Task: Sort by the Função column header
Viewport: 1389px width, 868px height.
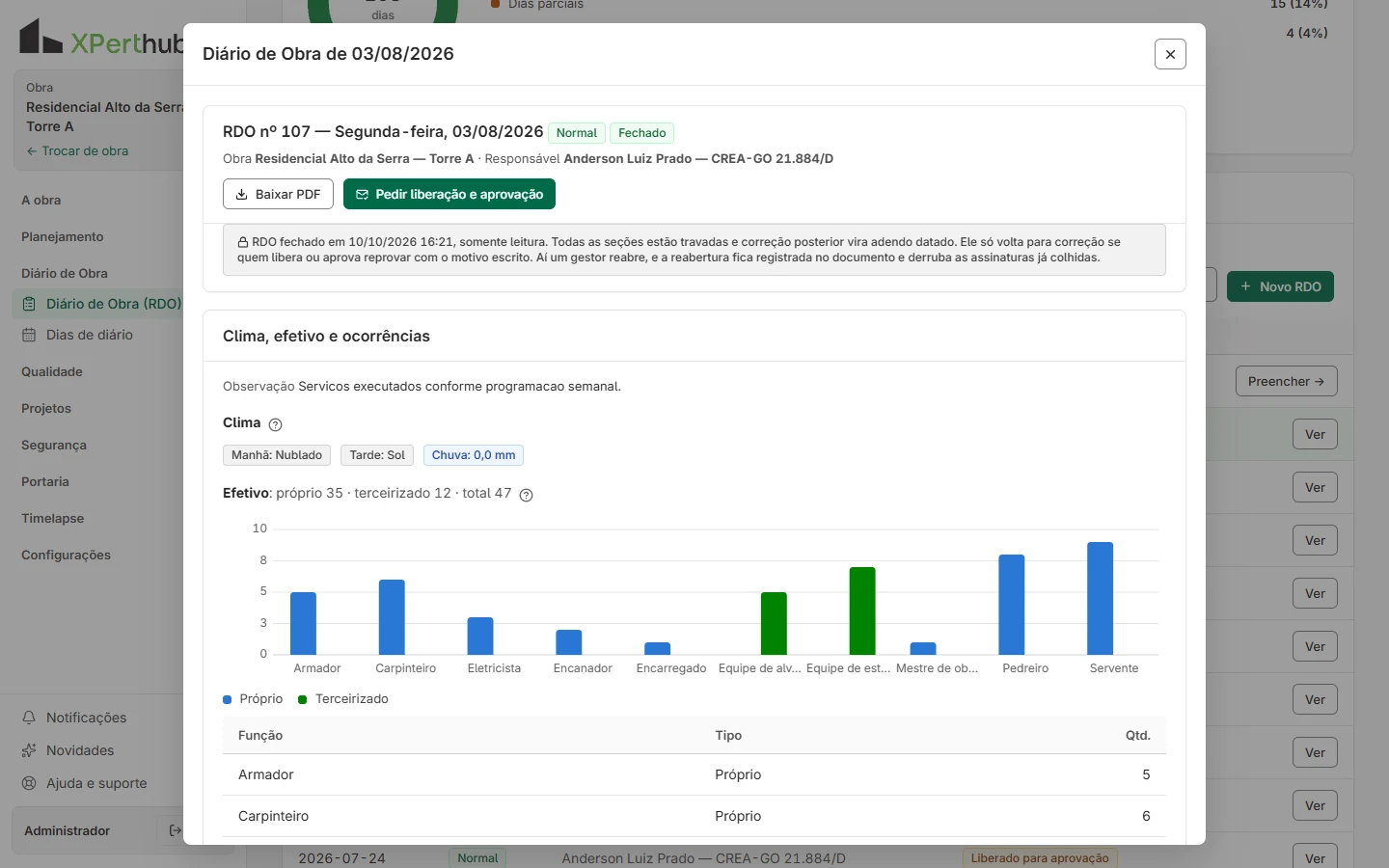Action: [260, 735]
